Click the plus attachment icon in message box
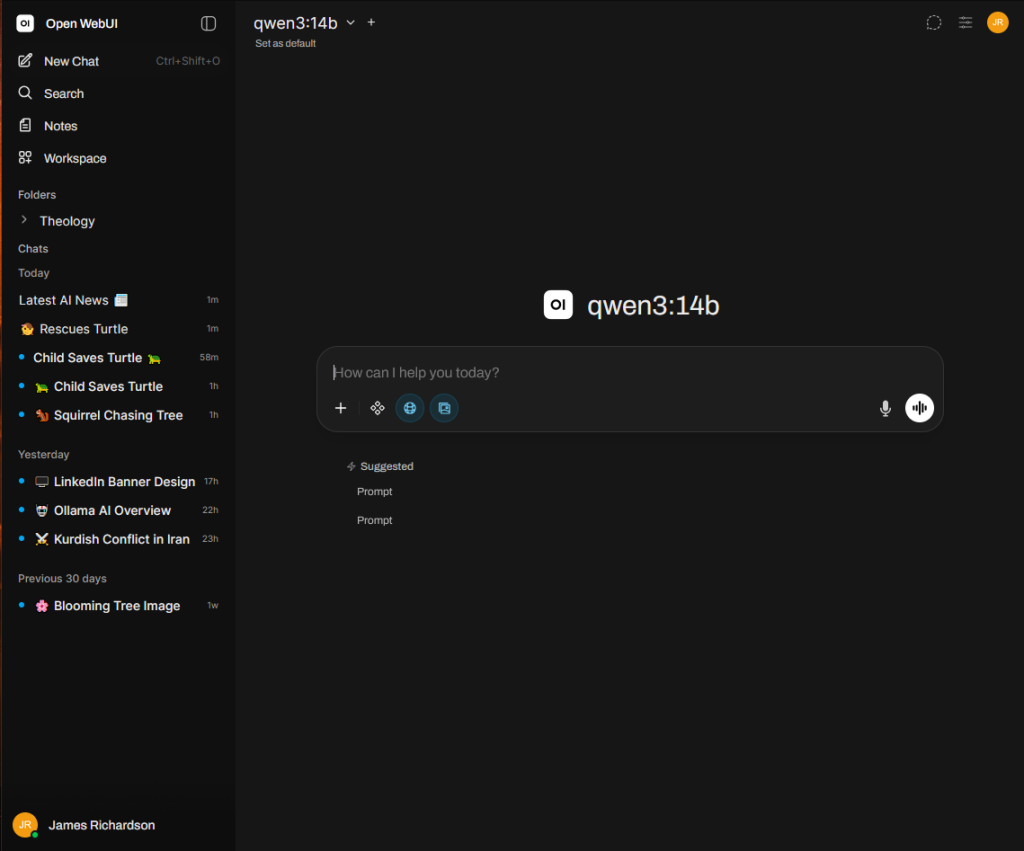1024x851 pixels. [340, 408]
